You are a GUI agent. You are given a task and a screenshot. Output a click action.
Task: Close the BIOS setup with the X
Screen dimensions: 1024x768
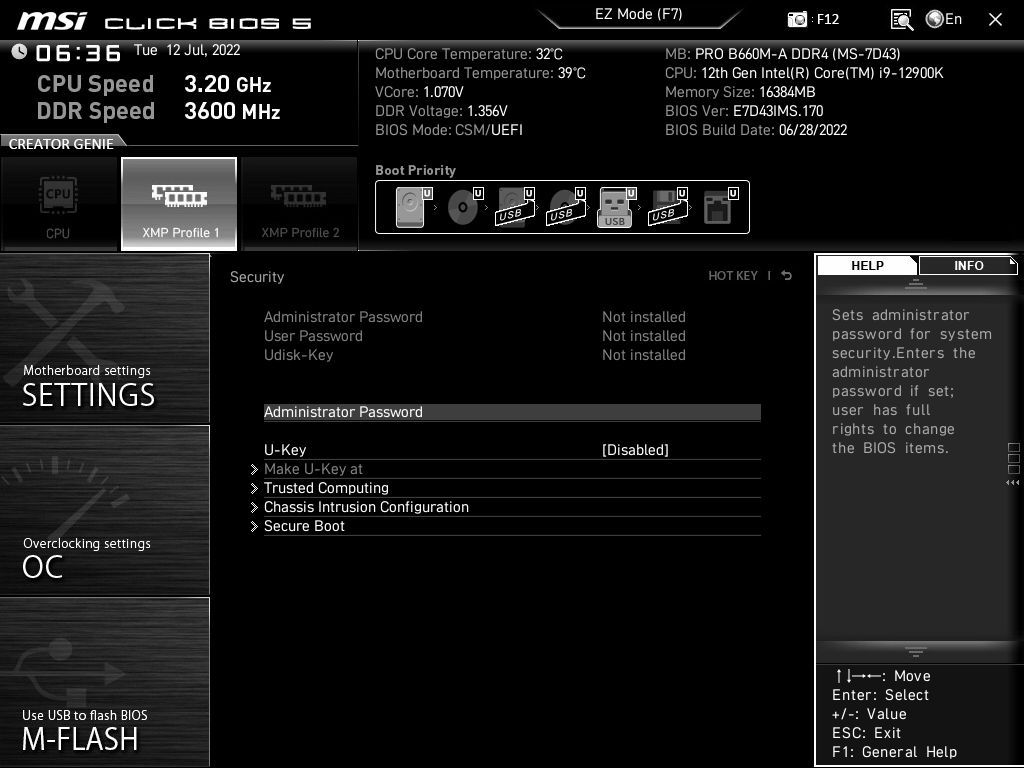pos(995,20)
